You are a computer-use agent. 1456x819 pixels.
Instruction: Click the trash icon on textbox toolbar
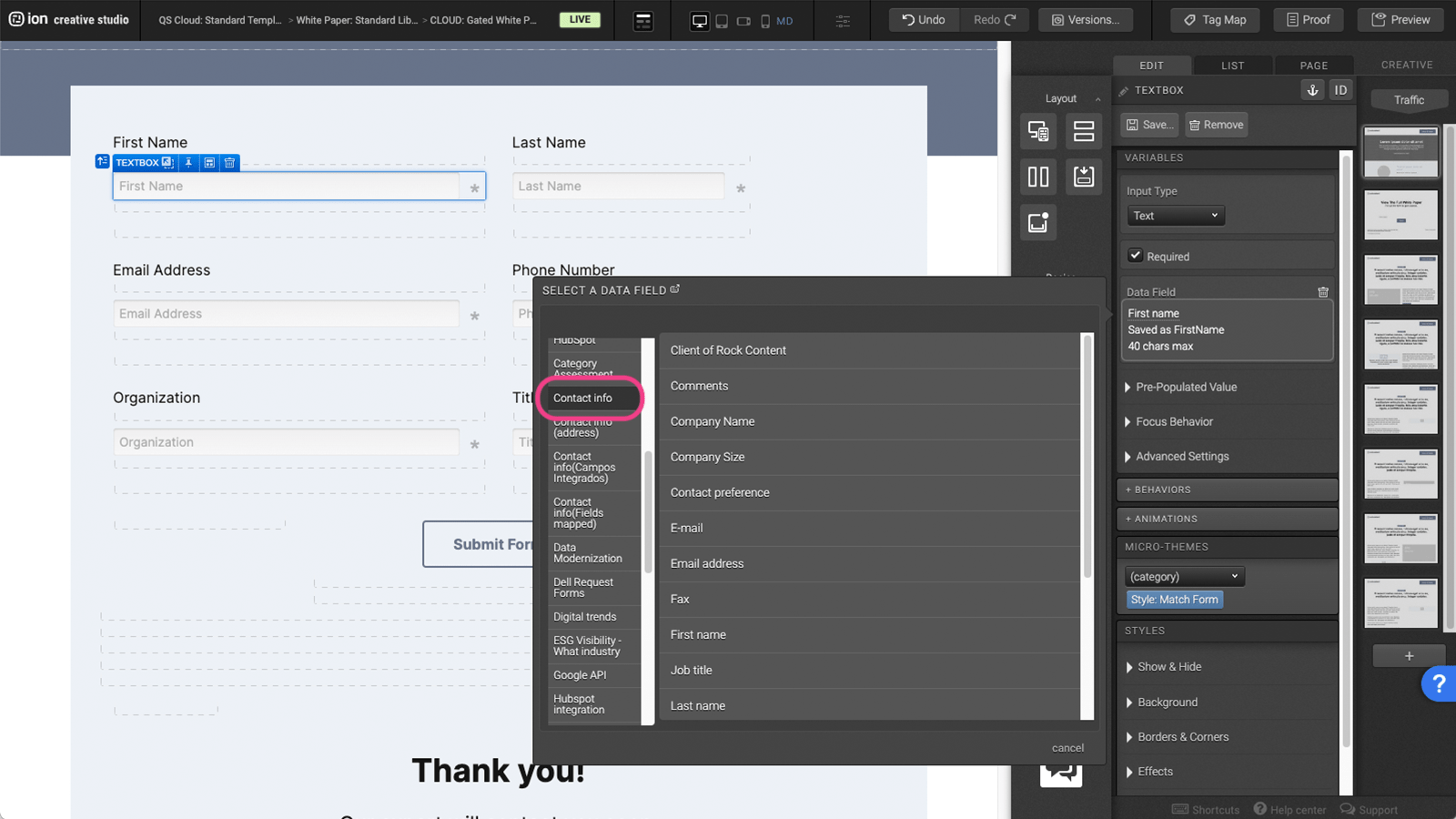[x=230, y=163]
